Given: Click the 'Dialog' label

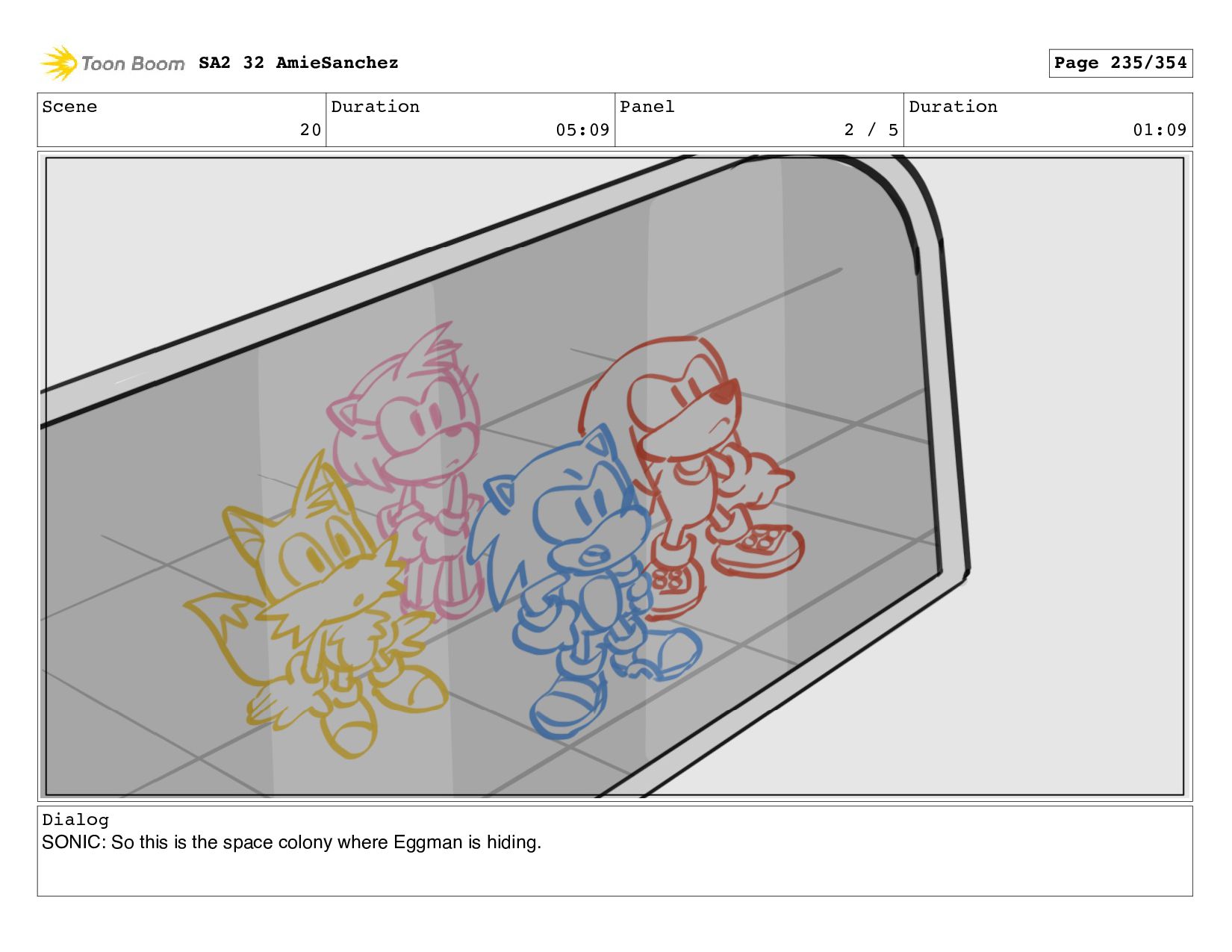Looking at the screenshot, I should pyautogui.click(x=75, y=820).
